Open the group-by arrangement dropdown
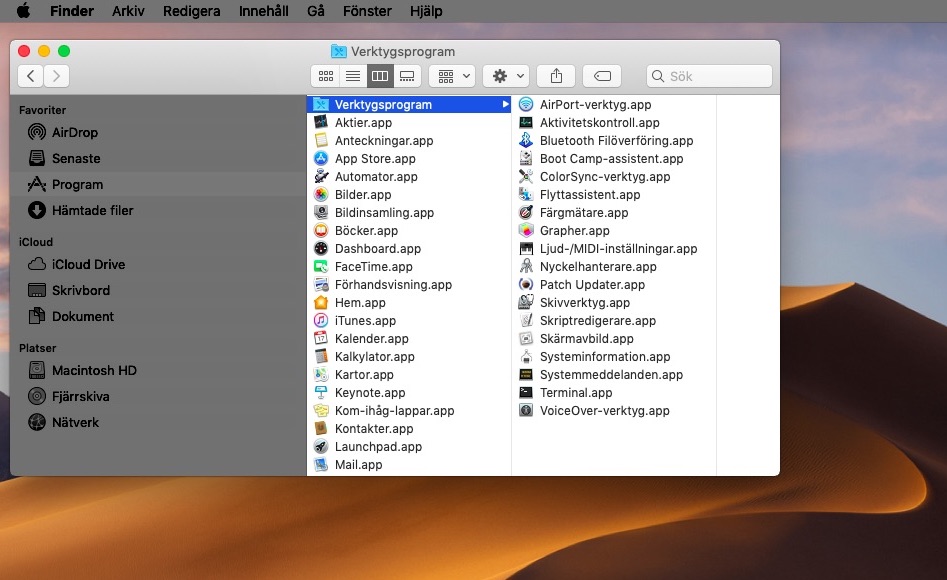 point(452,76)
